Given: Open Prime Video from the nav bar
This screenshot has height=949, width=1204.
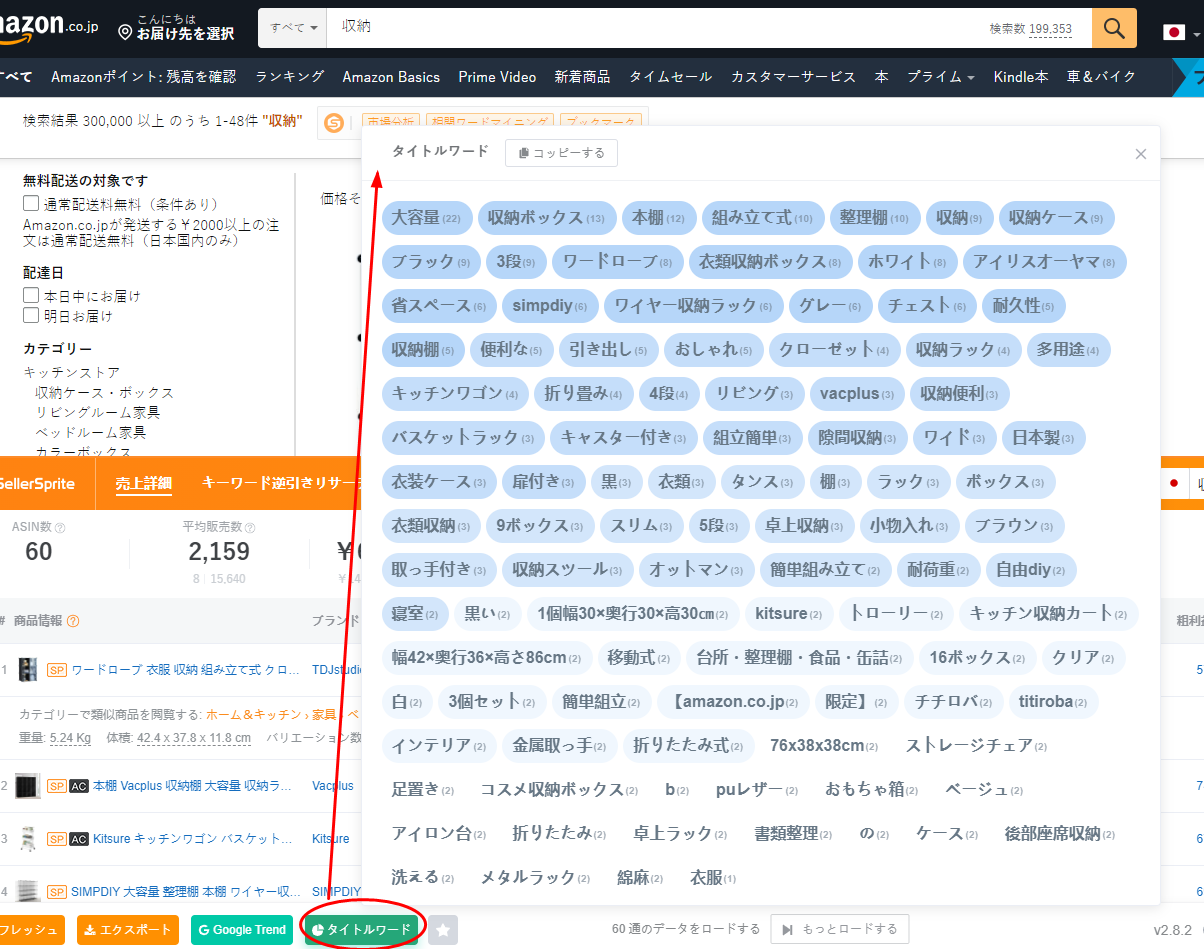Looking at the screenshot, I should pos(497,77).
